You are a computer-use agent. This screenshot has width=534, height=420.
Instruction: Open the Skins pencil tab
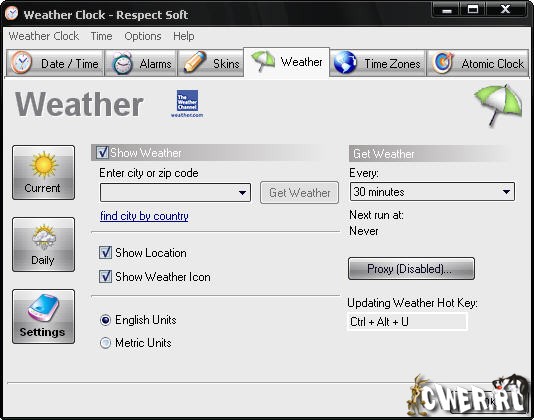click(210, 63)
